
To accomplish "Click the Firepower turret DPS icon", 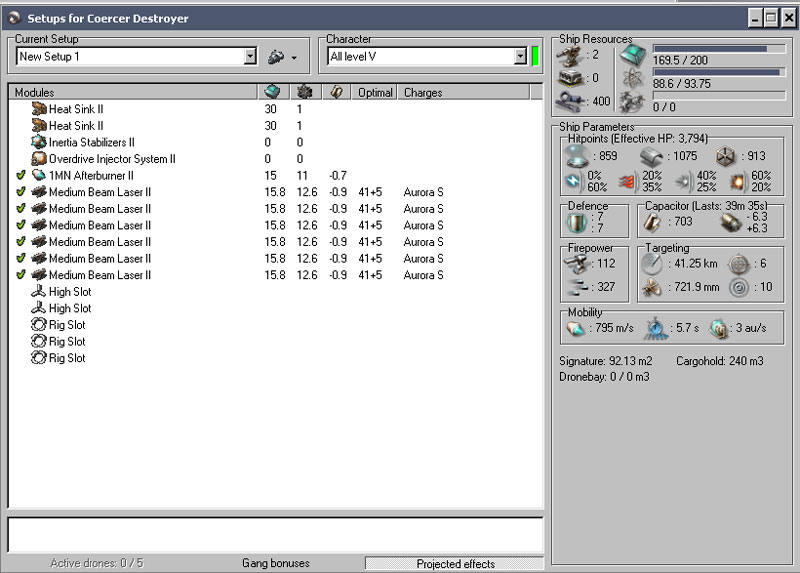I will click(577, 264).
